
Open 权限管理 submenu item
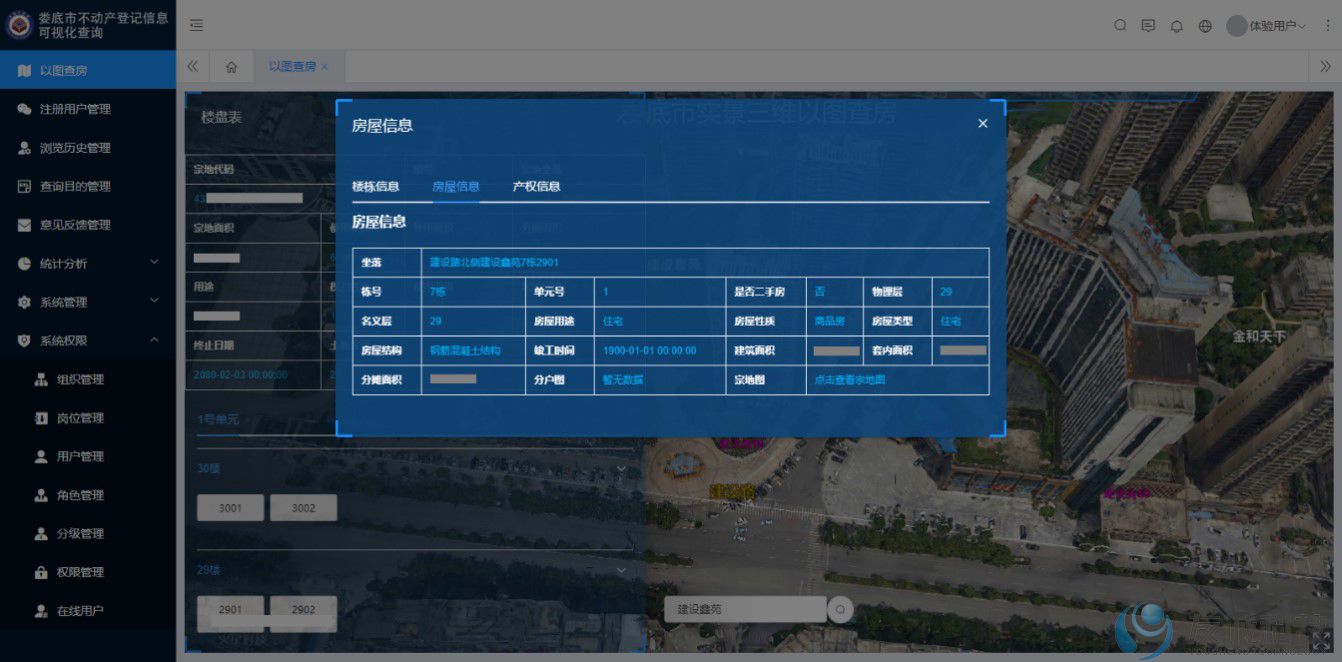[x=88, y=572]
